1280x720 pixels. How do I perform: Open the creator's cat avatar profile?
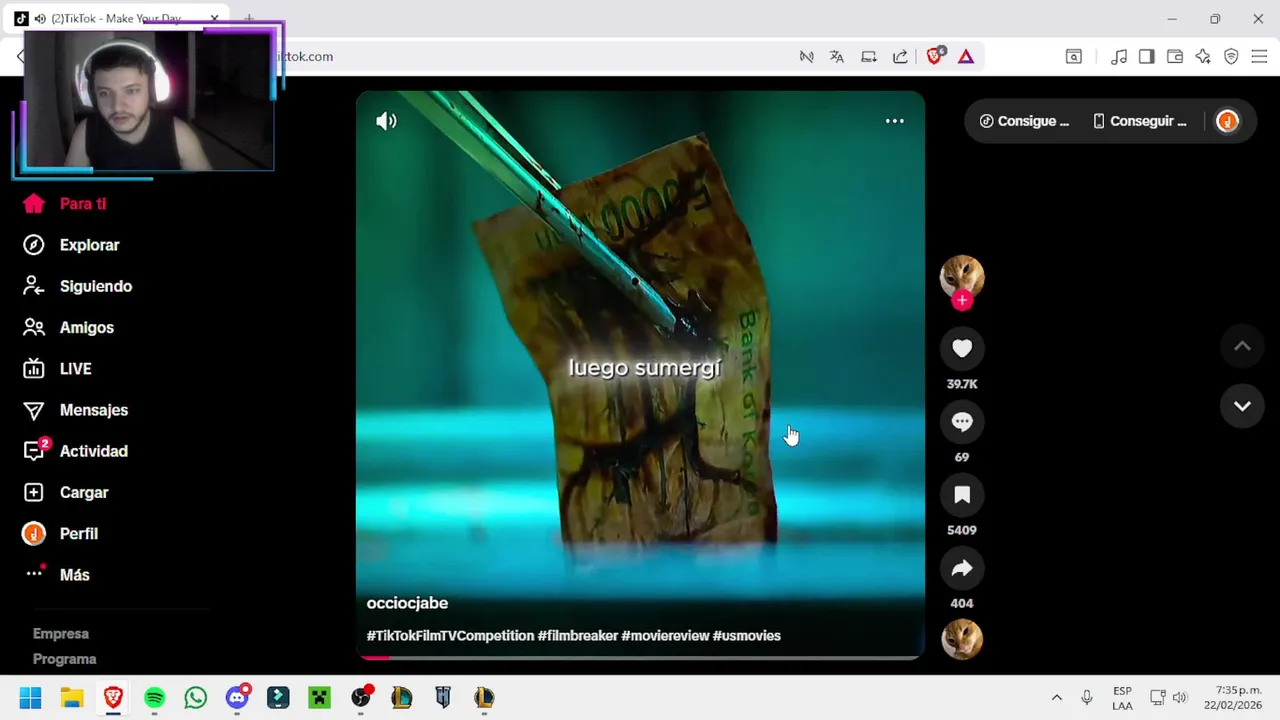pos(962,276)
